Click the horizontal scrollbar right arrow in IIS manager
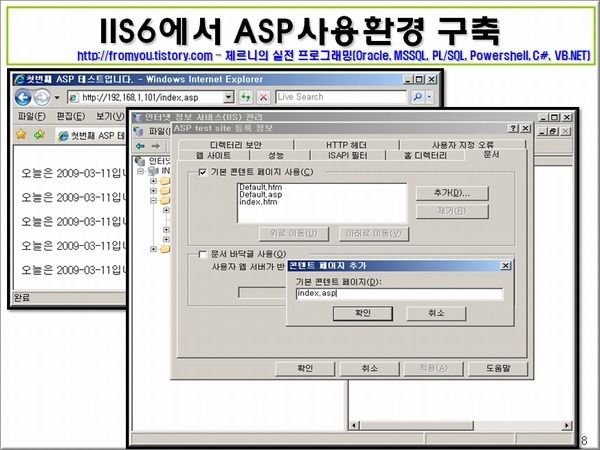 coord(567,425)
